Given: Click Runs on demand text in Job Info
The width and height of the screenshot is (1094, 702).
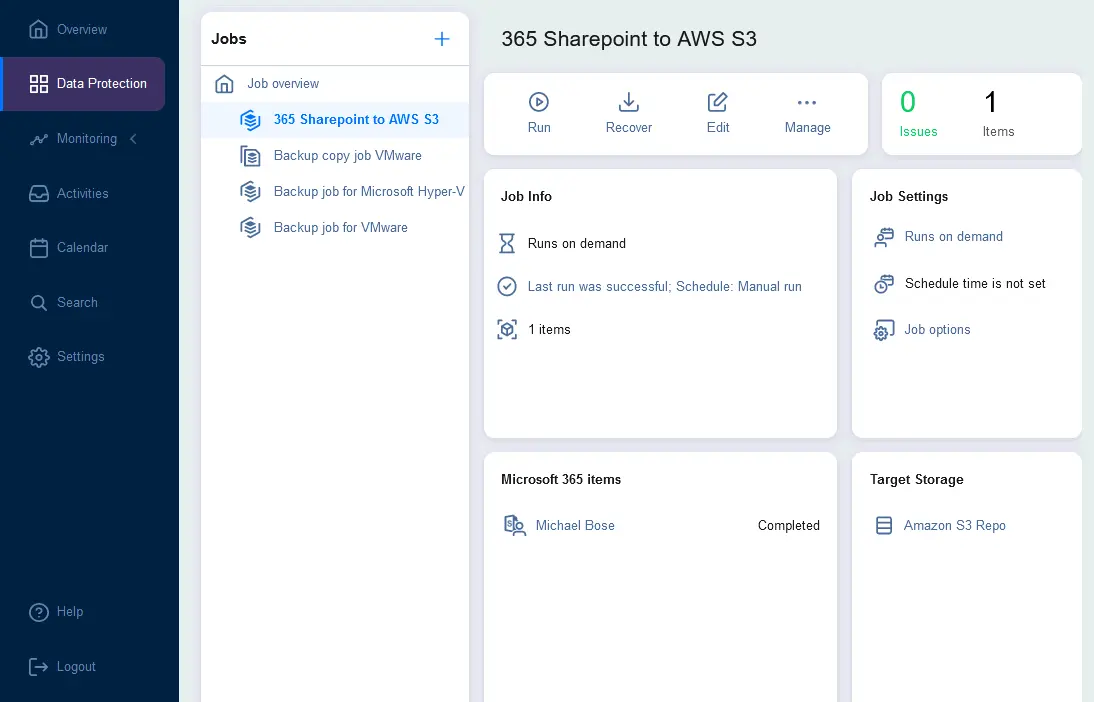Looking at the screenshot, I should point(576,244).
